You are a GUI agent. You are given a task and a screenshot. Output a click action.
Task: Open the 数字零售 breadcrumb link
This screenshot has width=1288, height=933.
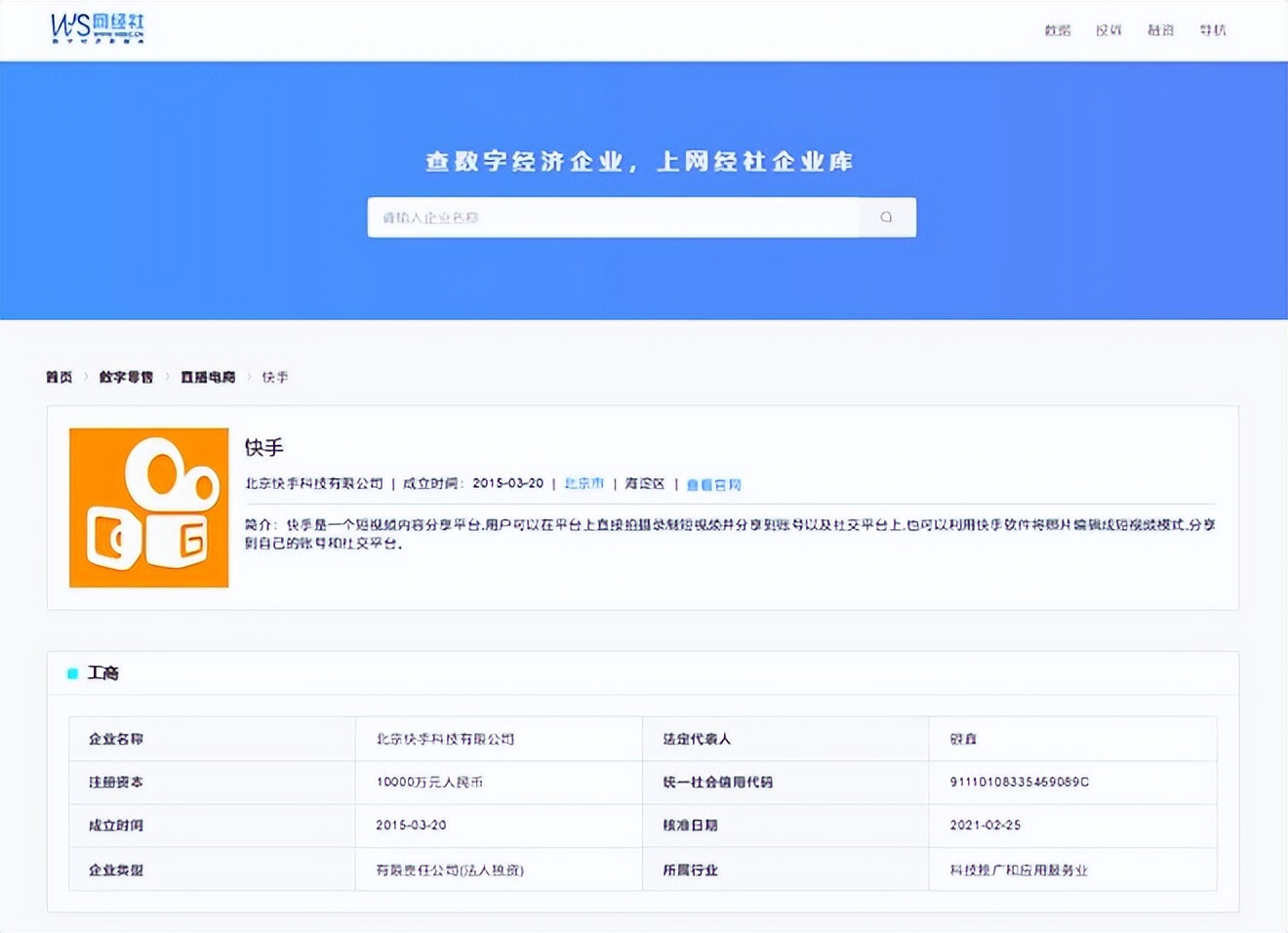pos(126,377)
